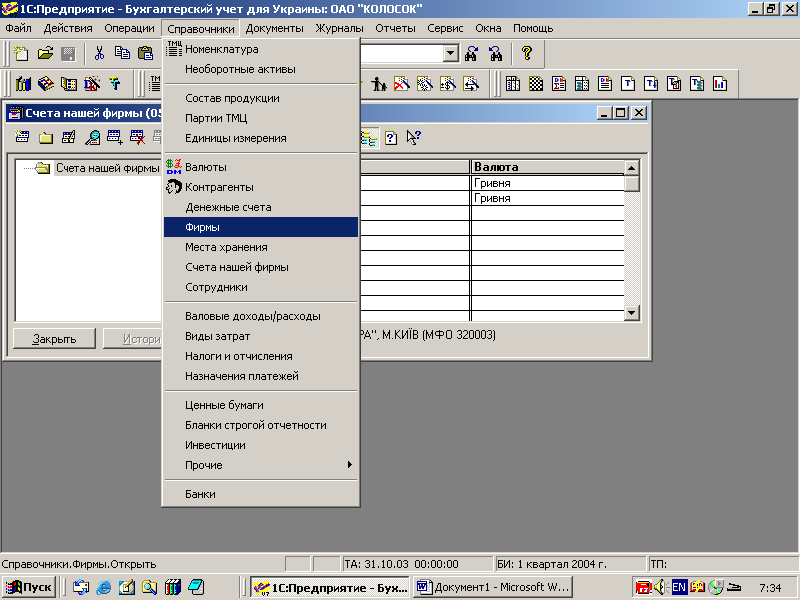Click the Internet Explorer quick launch icon
This screenshot has width=800, height=600.
tap(104, 587)
